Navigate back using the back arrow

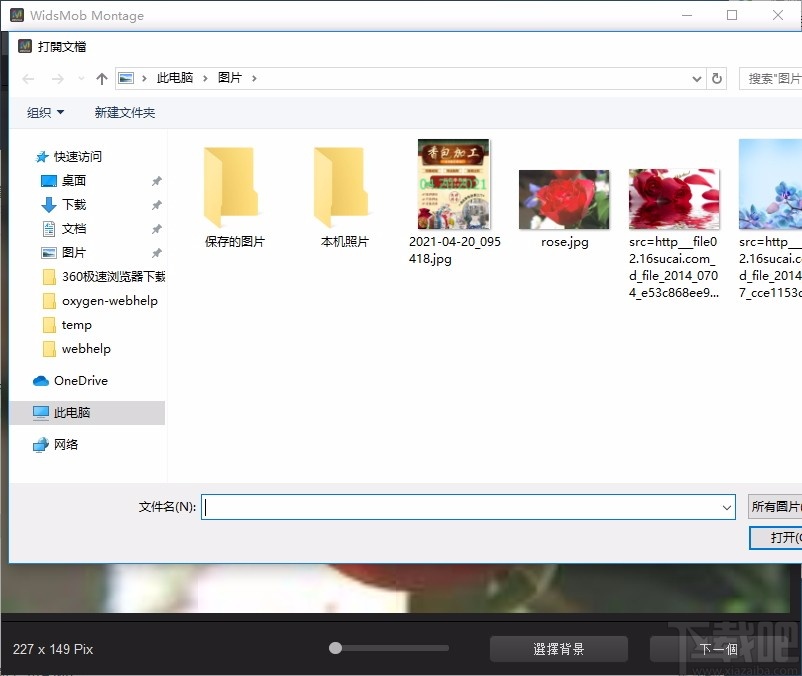(27, 78)
